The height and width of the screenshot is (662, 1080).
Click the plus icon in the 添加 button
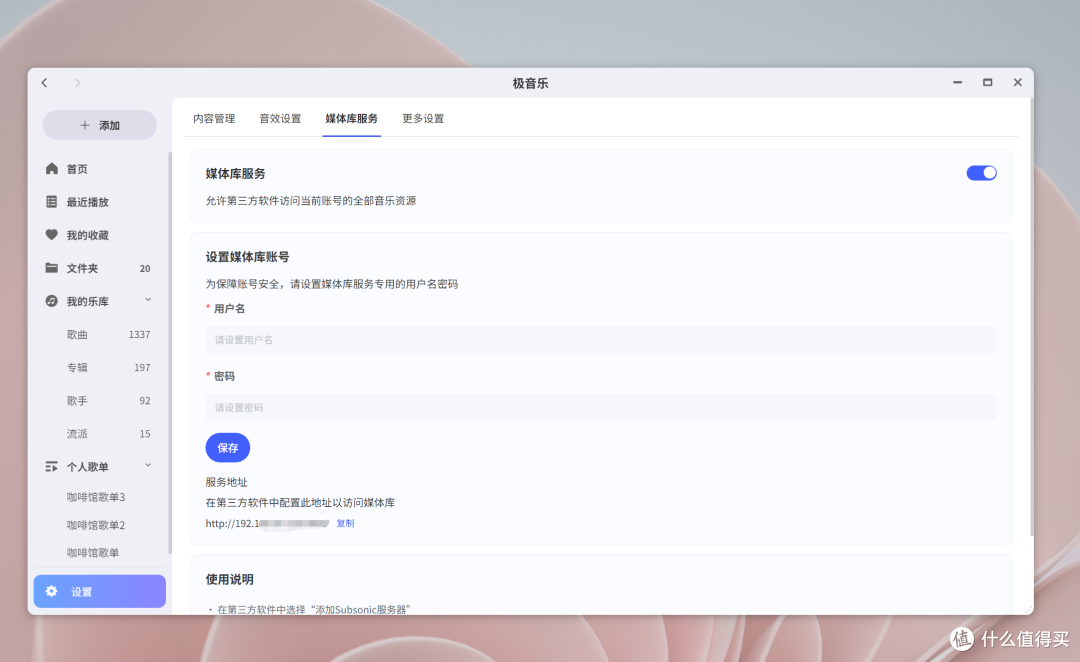coord(85,125)
